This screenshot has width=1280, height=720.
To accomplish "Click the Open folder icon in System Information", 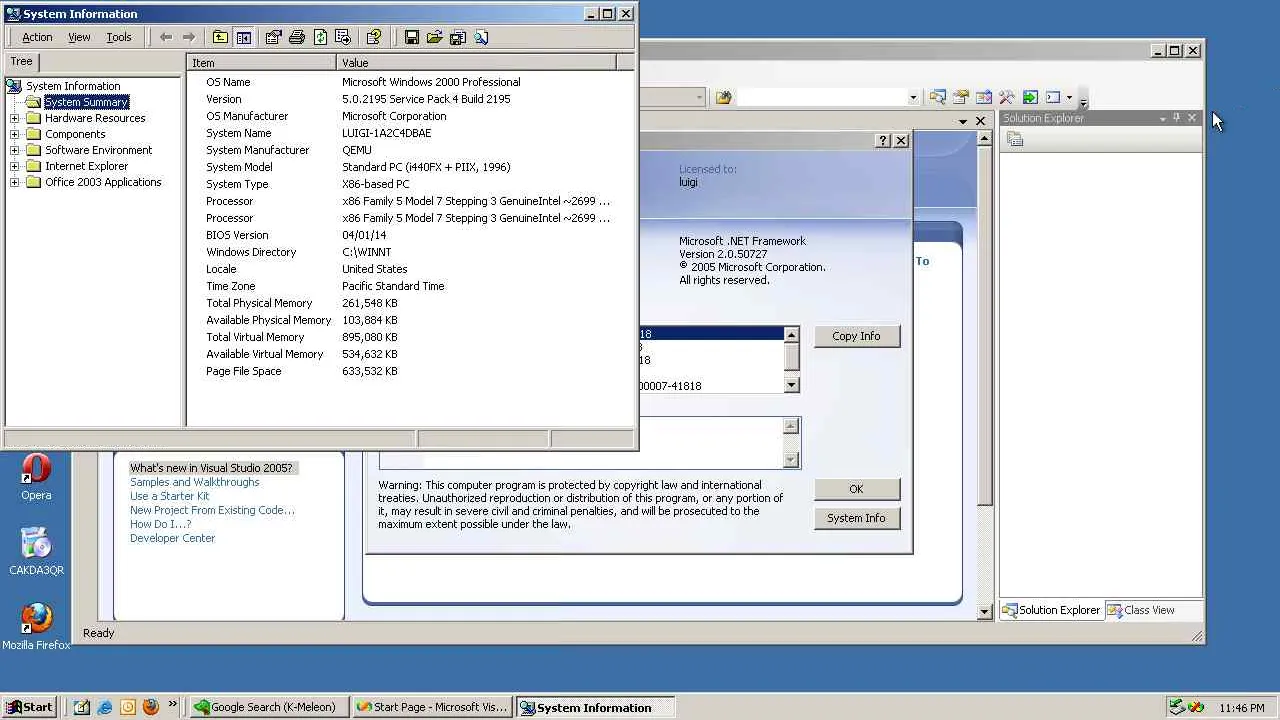I will [434, 37].
